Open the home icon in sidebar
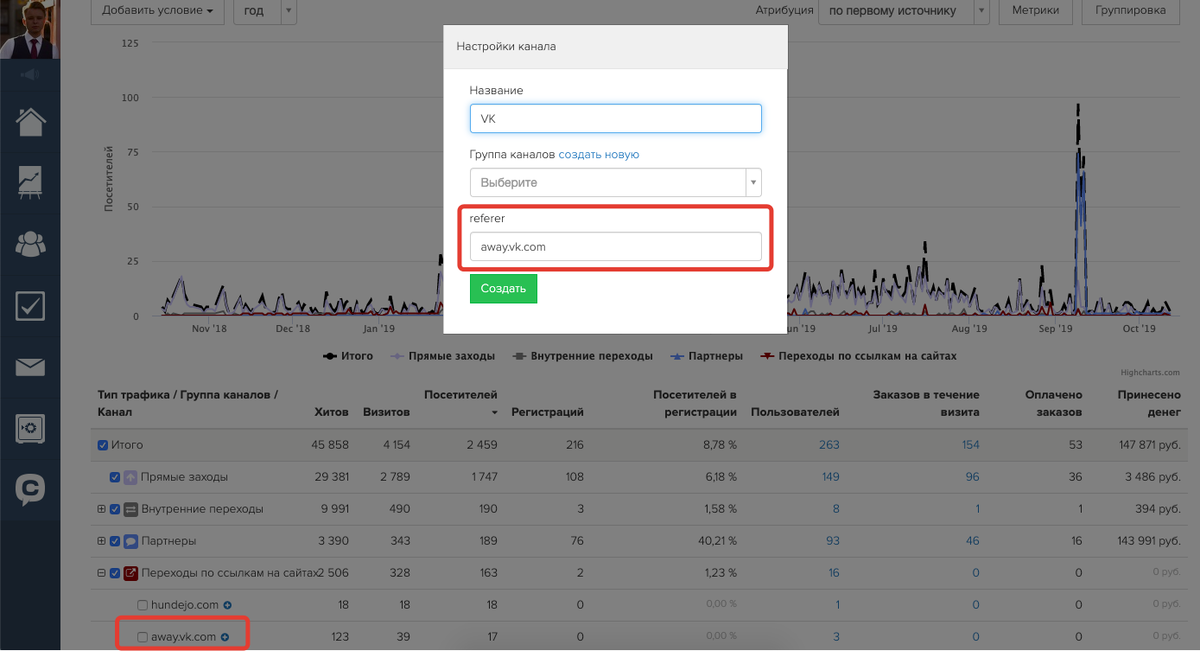The height and width of the screenshot is (651, 1200). point(30,122)
